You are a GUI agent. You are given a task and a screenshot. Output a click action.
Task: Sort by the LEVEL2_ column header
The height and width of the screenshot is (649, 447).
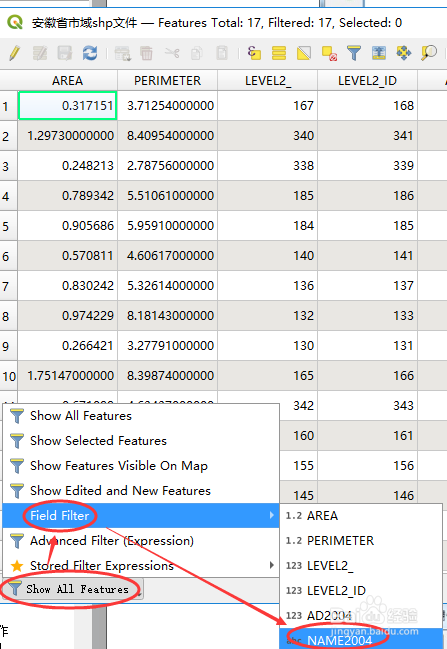(x=267, y=80)
